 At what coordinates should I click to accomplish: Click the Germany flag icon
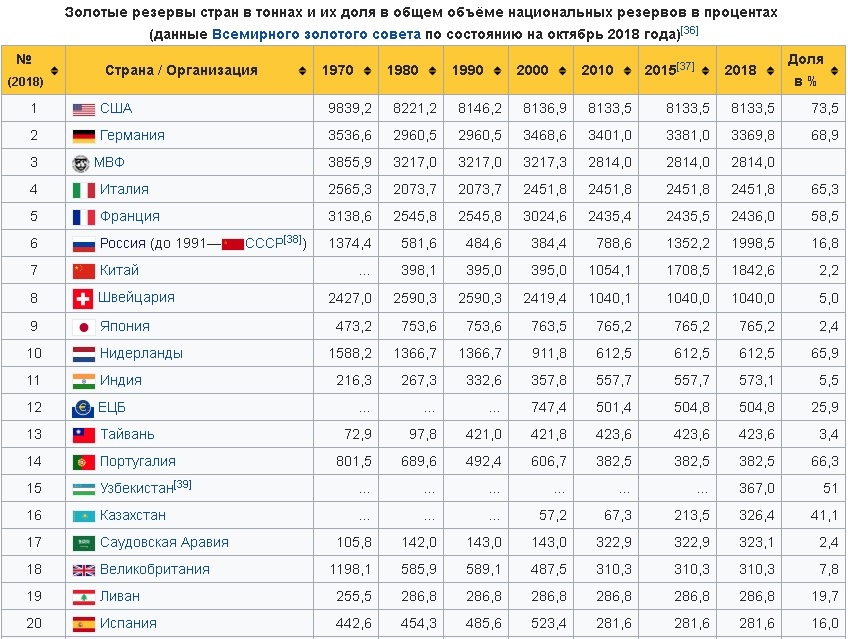point(83,136)
